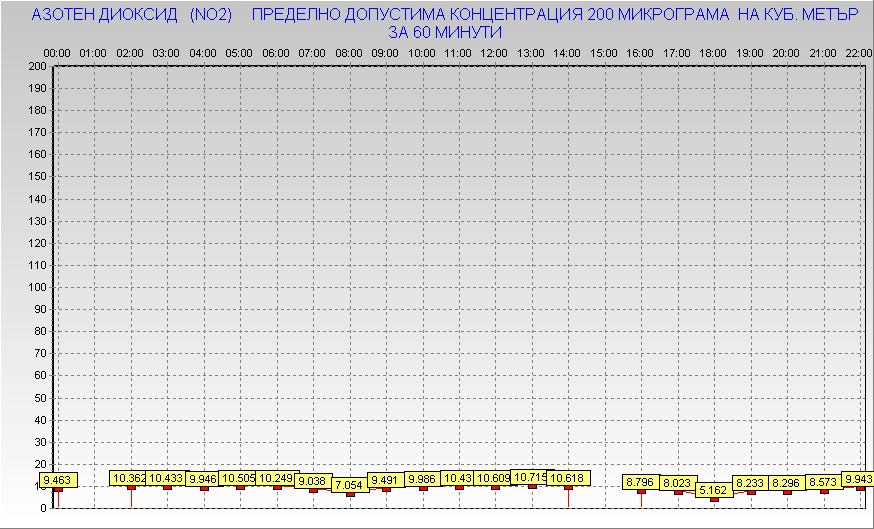Click the 08:00 time axis label
This screenshot has height=529, width=874.
348,52
